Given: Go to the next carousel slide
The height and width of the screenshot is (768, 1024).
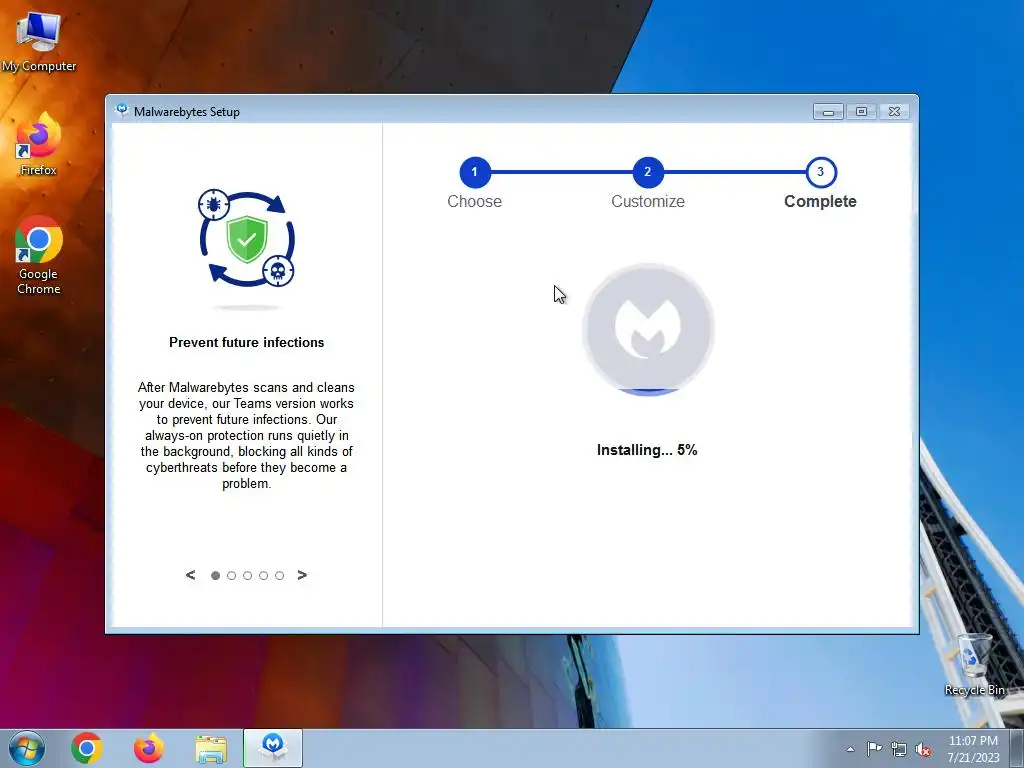Looking at the screenshot, I should [x=302, y=575].
